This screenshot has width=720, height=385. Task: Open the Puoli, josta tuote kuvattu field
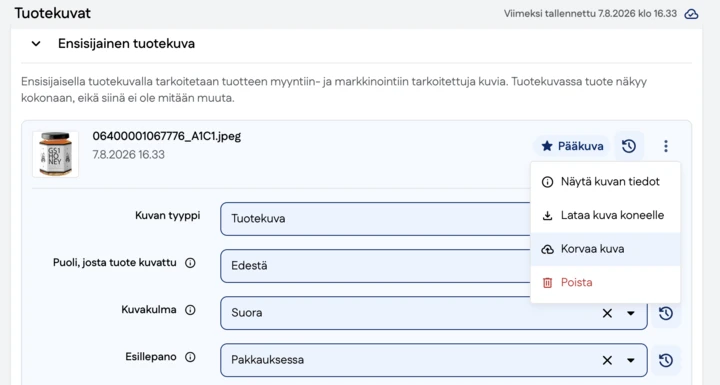point(375,266)
